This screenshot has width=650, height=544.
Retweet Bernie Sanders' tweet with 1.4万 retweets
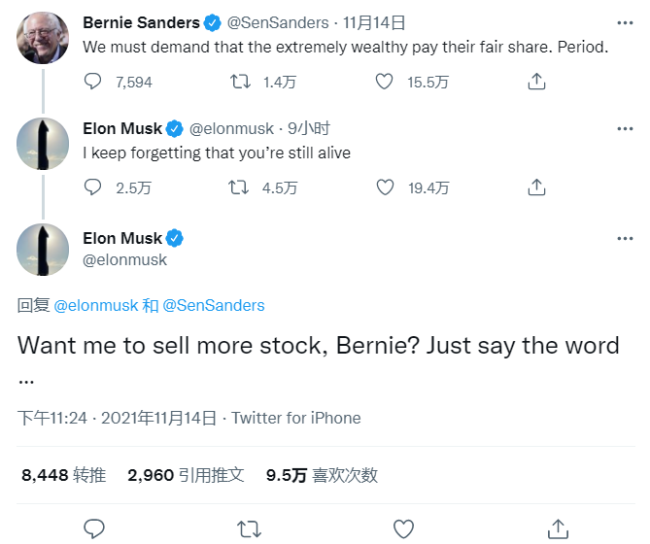point(240,82)
